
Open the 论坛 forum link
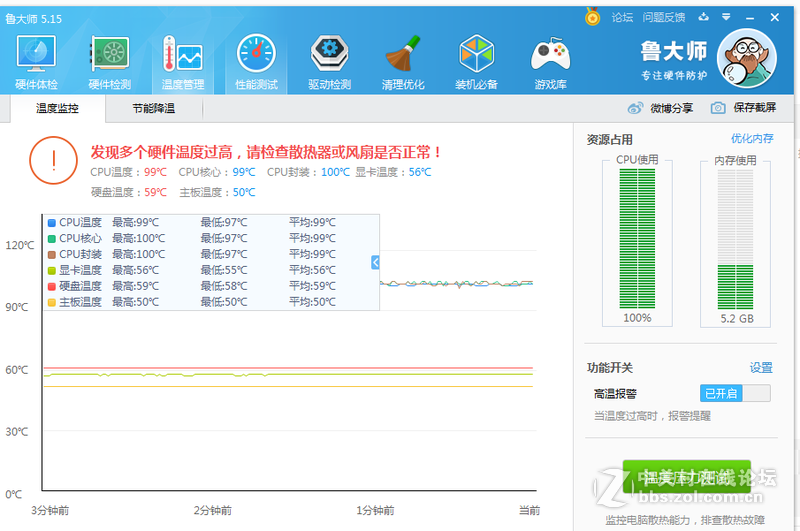tap(622, 17)
